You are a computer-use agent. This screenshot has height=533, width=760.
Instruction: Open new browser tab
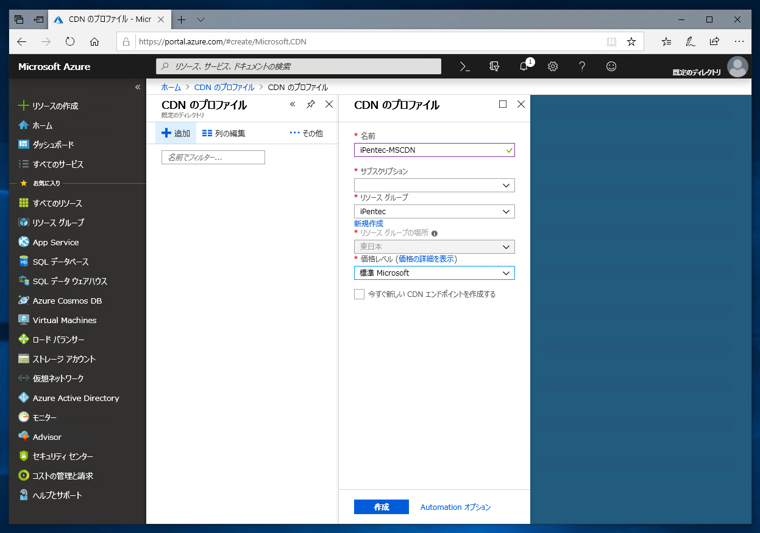[181, 19]
